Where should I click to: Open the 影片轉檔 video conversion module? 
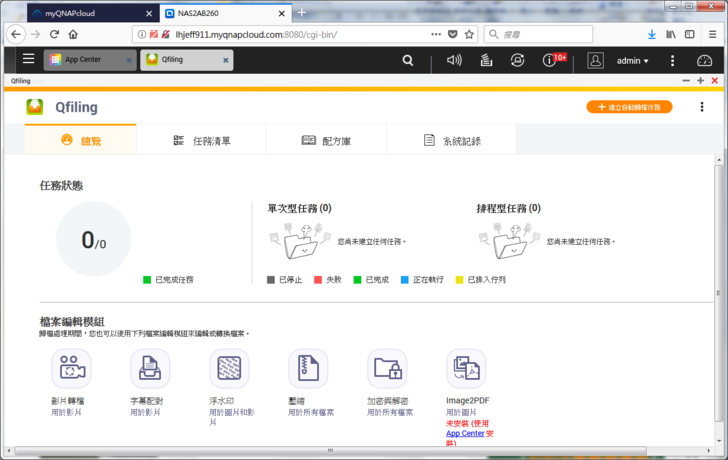71,369
